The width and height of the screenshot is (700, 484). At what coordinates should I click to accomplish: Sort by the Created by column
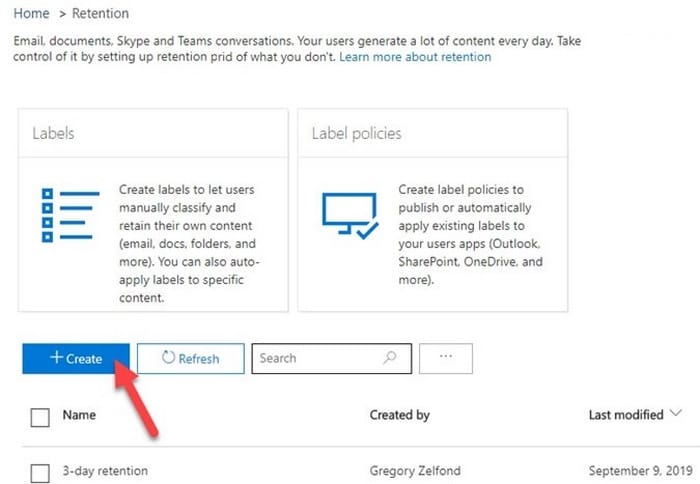(400, 415)
